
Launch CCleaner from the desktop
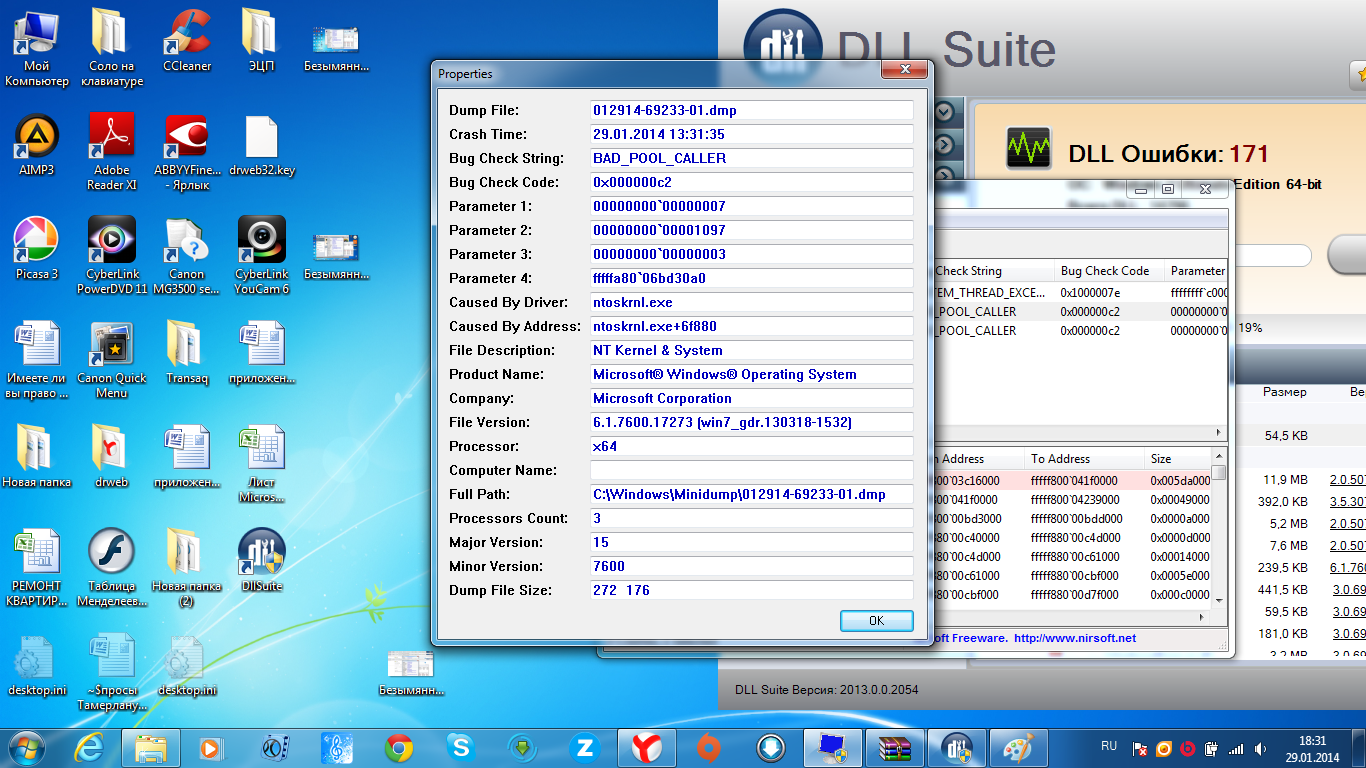(x=187, y=42)
